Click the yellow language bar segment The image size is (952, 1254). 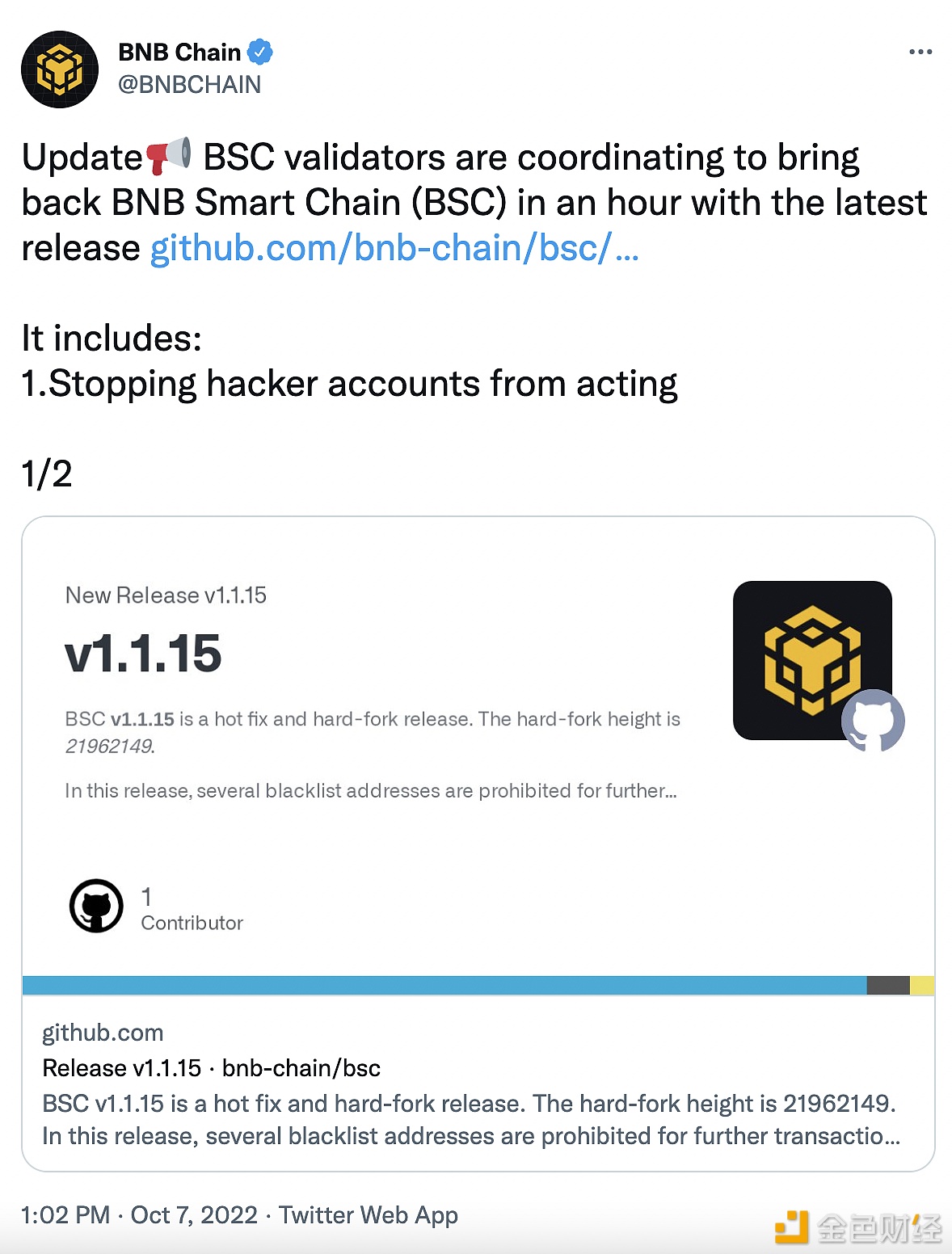[922, 985]
